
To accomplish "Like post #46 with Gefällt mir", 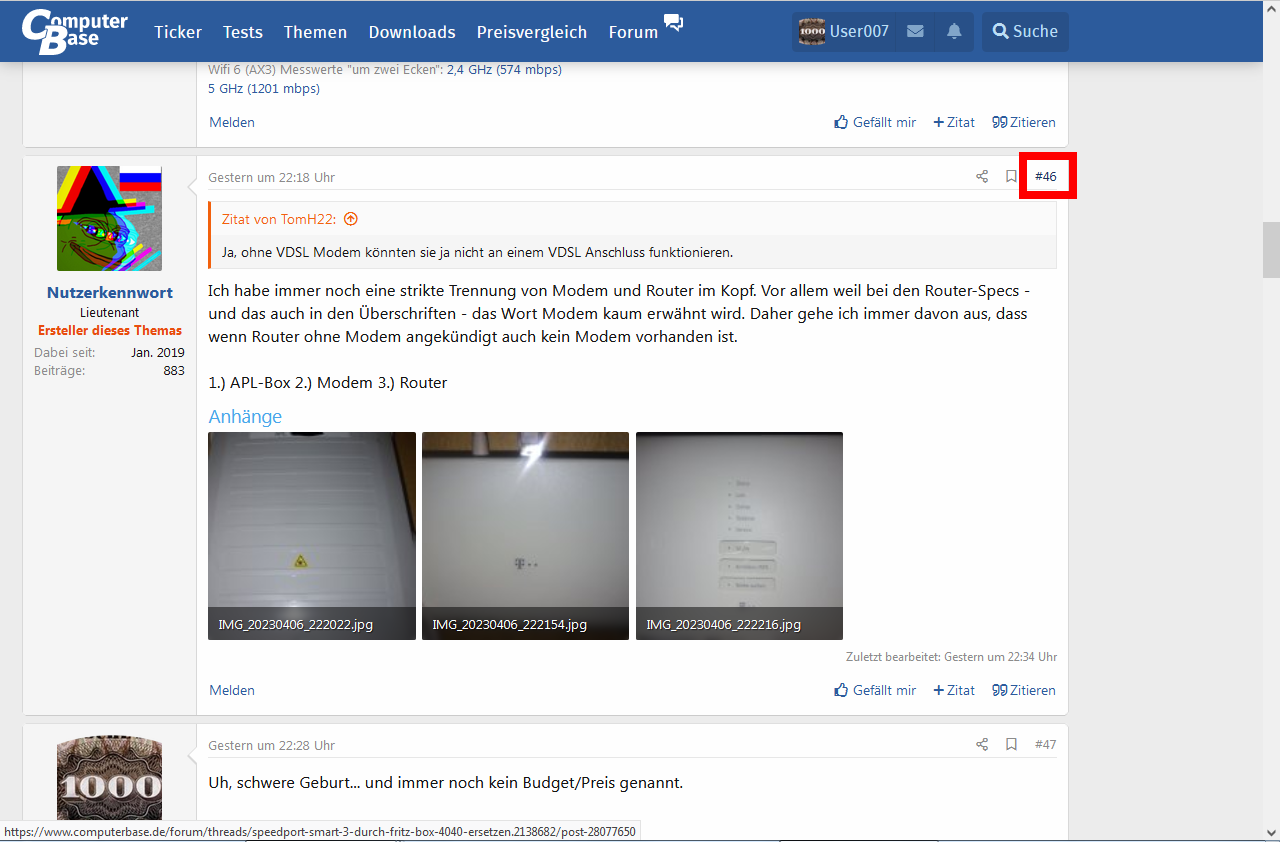I will [x=875, y=690].
